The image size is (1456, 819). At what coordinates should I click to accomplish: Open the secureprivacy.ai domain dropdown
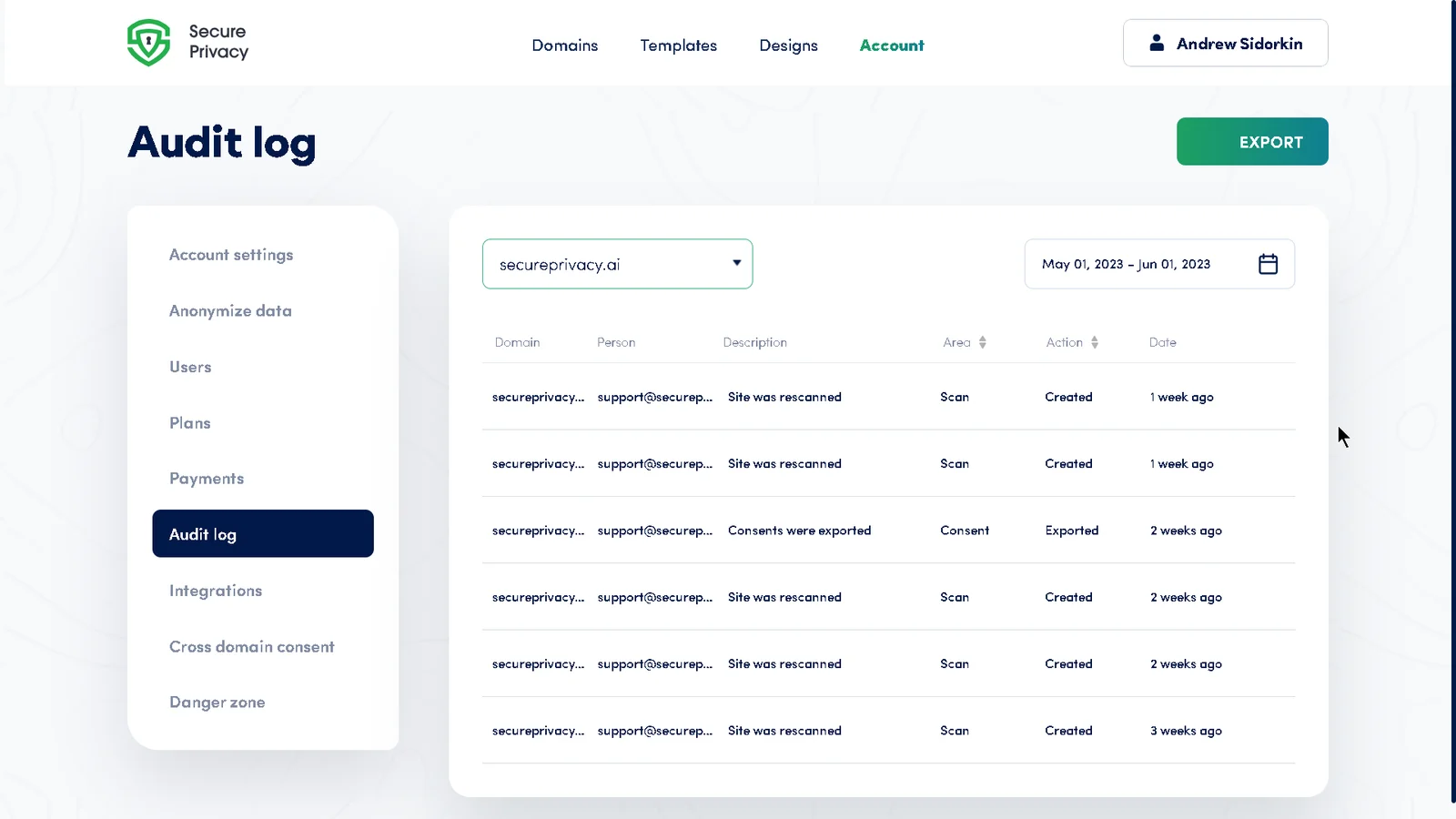point(617,264)
